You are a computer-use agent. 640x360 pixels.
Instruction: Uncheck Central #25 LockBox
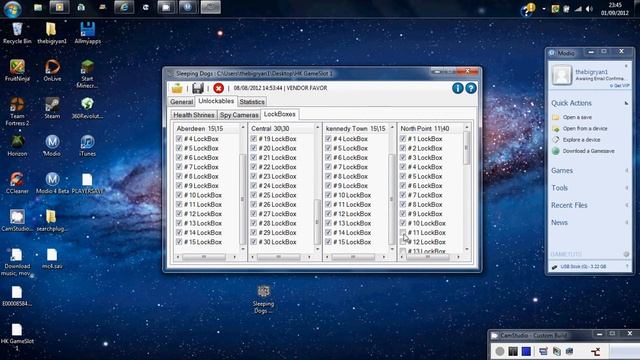(x=253, y=195)
